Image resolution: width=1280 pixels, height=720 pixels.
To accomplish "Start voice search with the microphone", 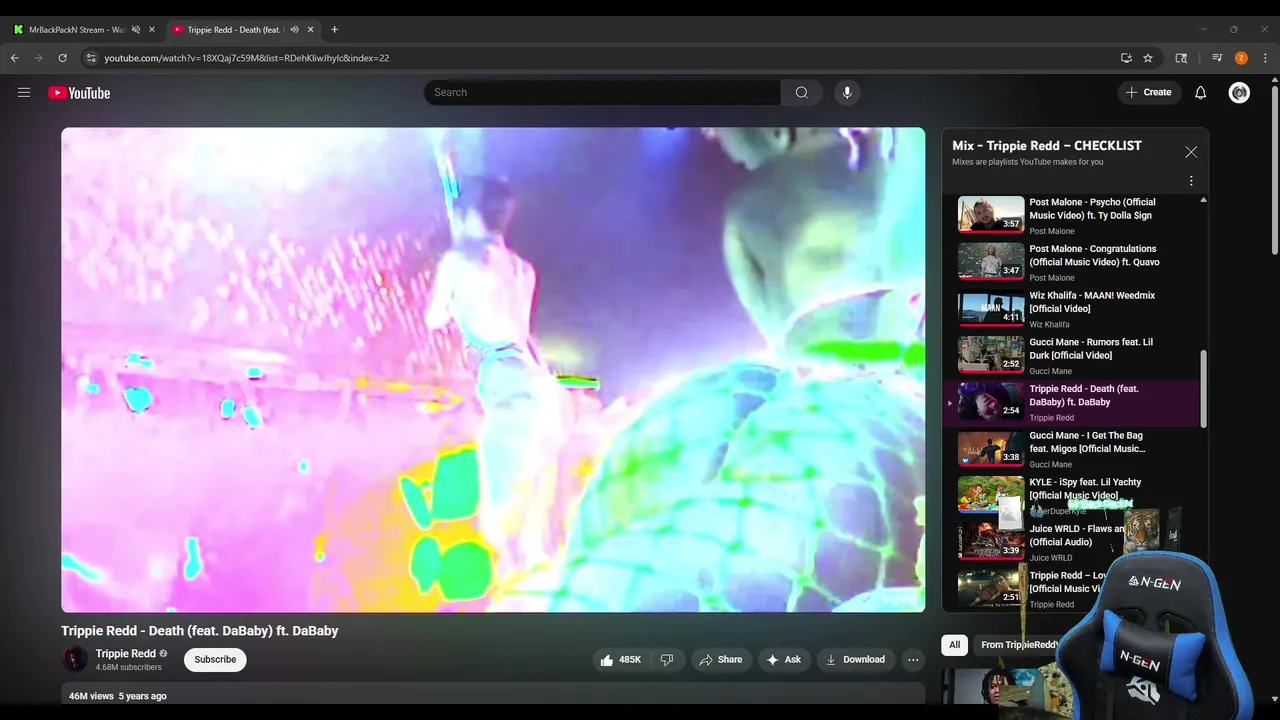I will (847, 93).
